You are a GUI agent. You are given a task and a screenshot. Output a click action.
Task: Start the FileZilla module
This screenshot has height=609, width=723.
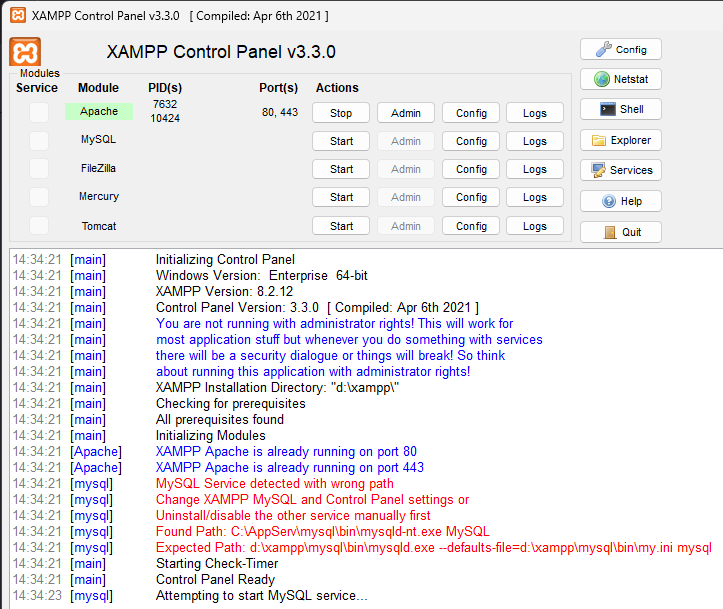tap(341, 169)
